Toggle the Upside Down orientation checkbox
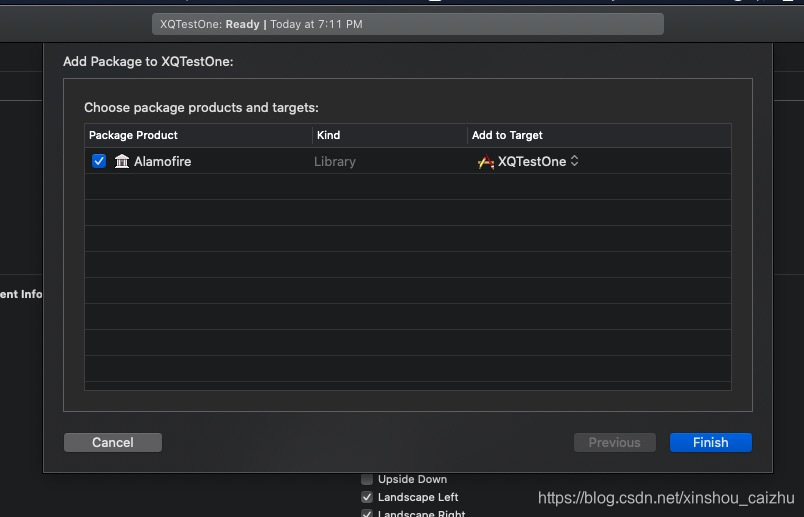Viewport: 804px width, 517px height. (367, 479)
